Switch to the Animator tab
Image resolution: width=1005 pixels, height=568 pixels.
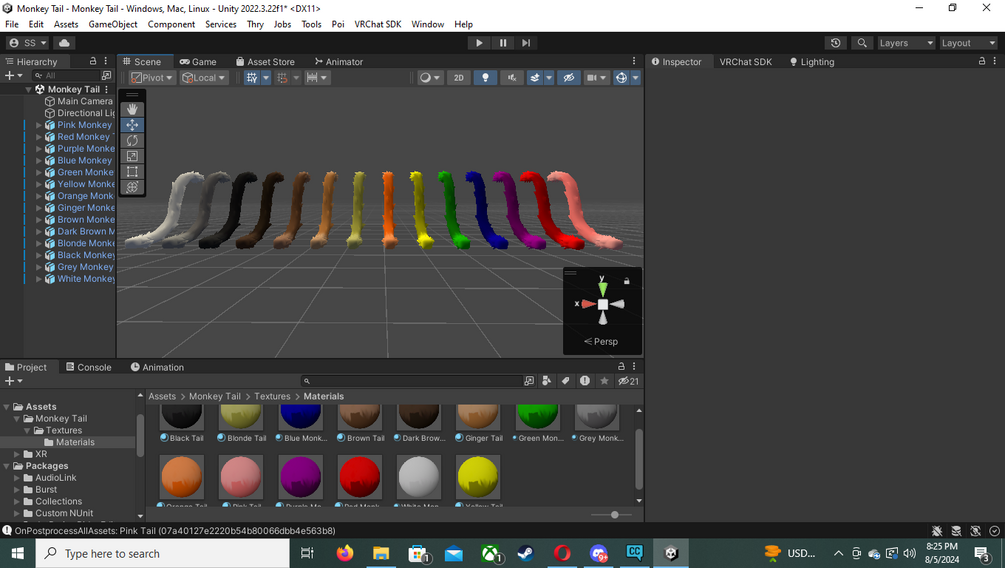[338, 62]
